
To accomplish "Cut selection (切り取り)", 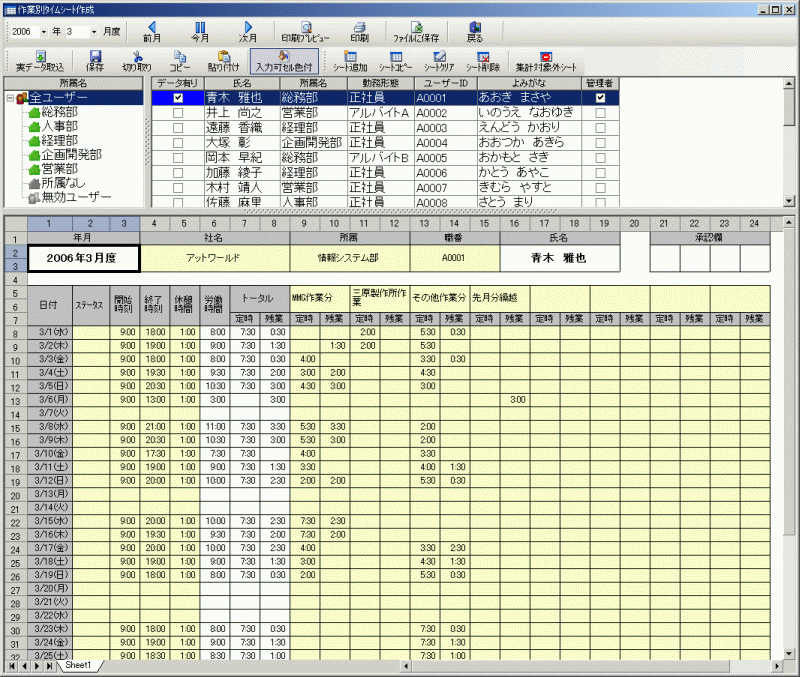I will 137,61.
